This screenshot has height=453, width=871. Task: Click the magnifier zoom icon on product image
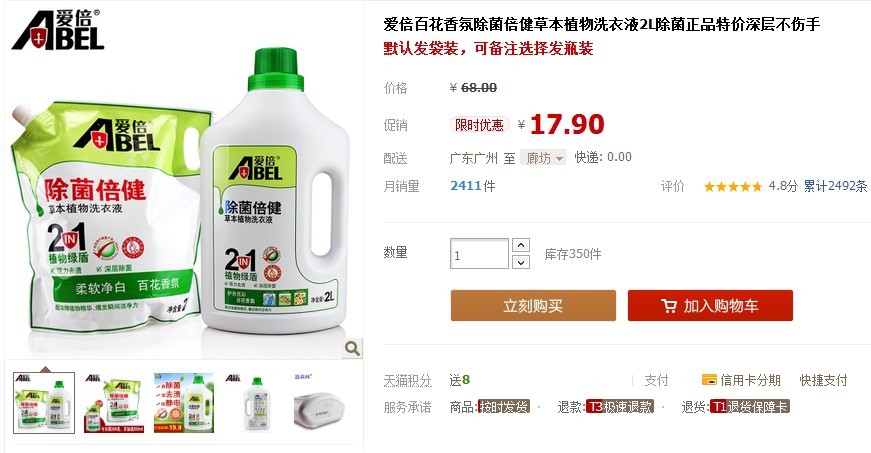[352, 348]
